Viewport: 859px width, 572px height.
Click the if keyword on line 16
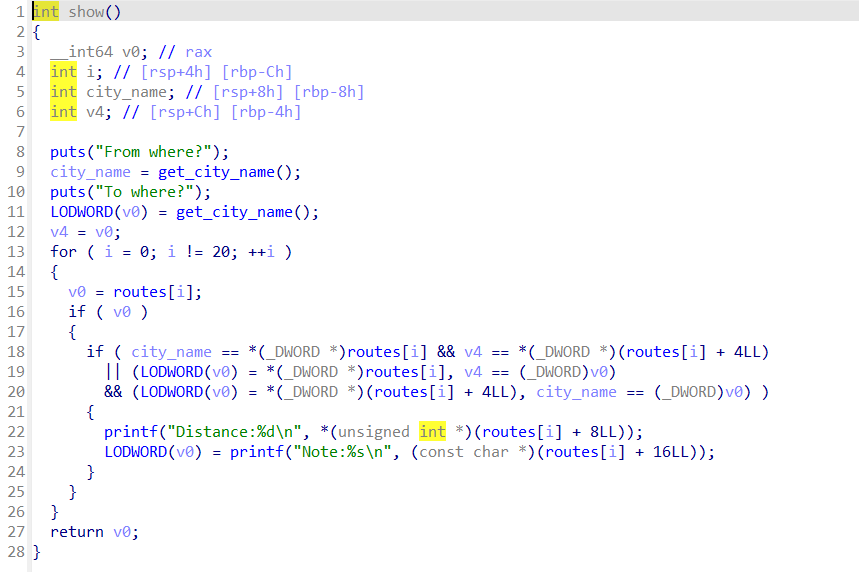77,312
